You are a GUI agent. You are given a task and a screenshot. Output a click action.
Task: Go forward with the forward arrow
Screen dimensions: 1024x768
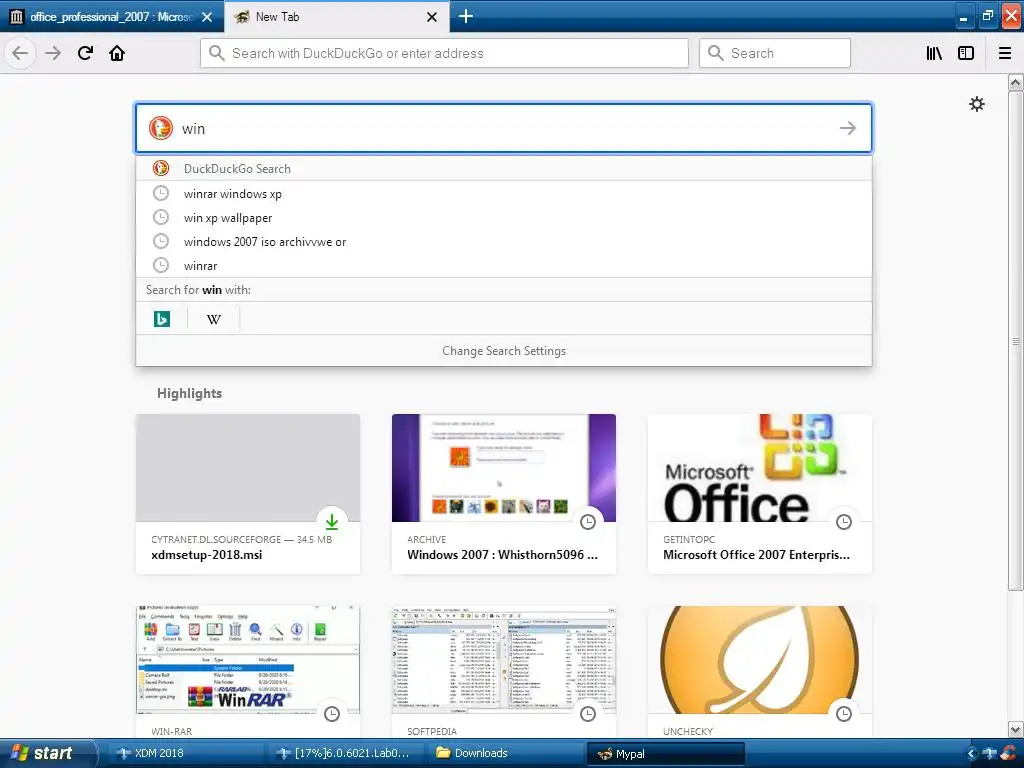[53, 53]
